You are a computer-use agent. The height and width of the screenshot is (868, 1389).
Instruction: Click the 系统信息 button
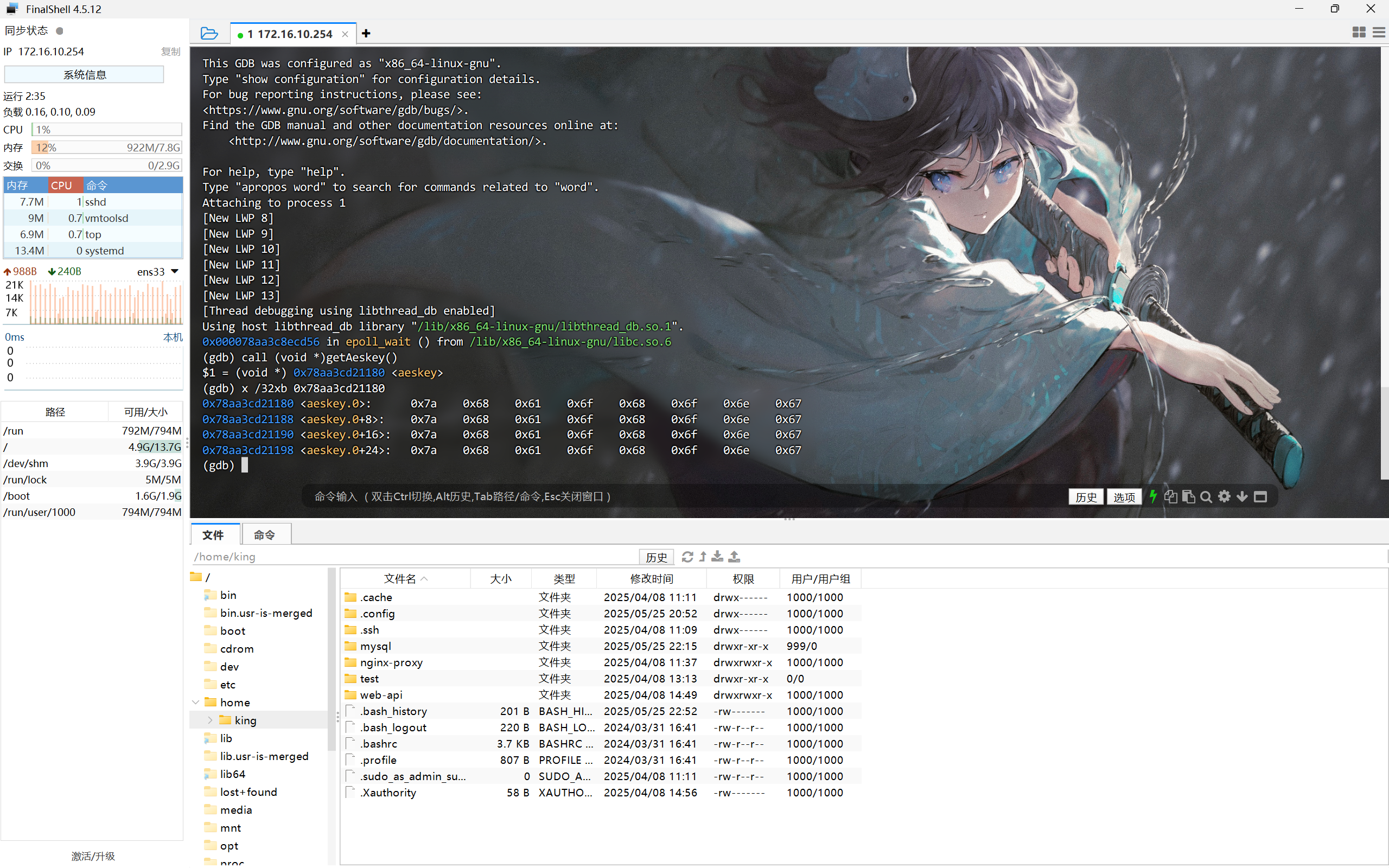[85, 75]
